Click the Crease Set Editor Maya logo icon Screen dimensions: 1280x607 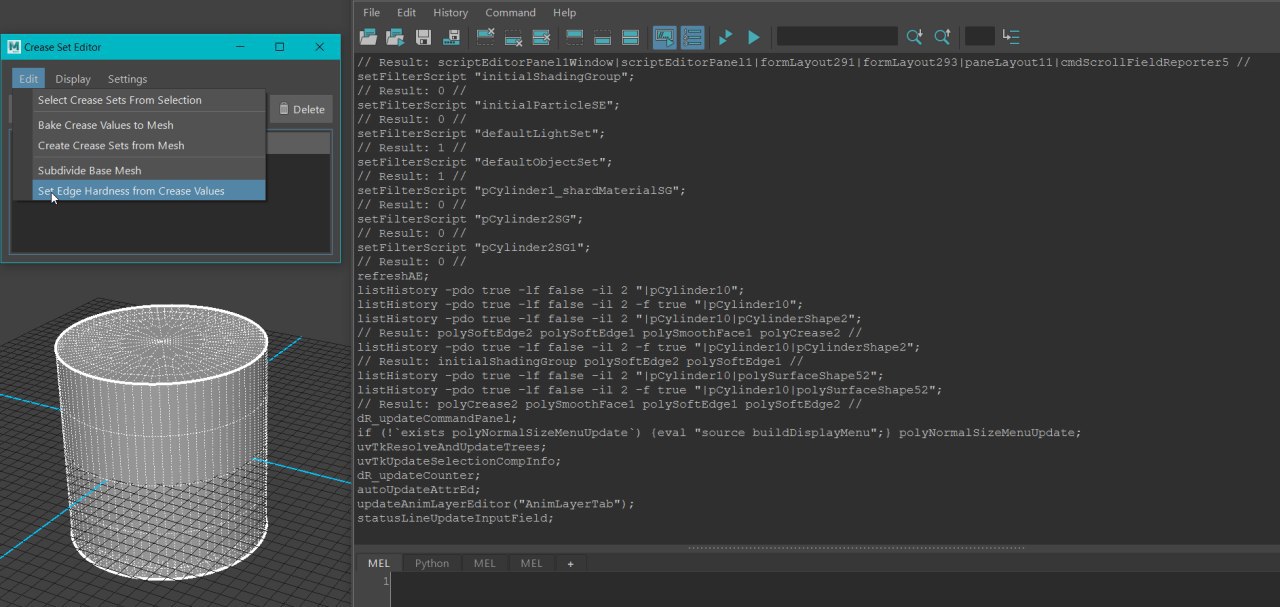click(x=14, y=47)
